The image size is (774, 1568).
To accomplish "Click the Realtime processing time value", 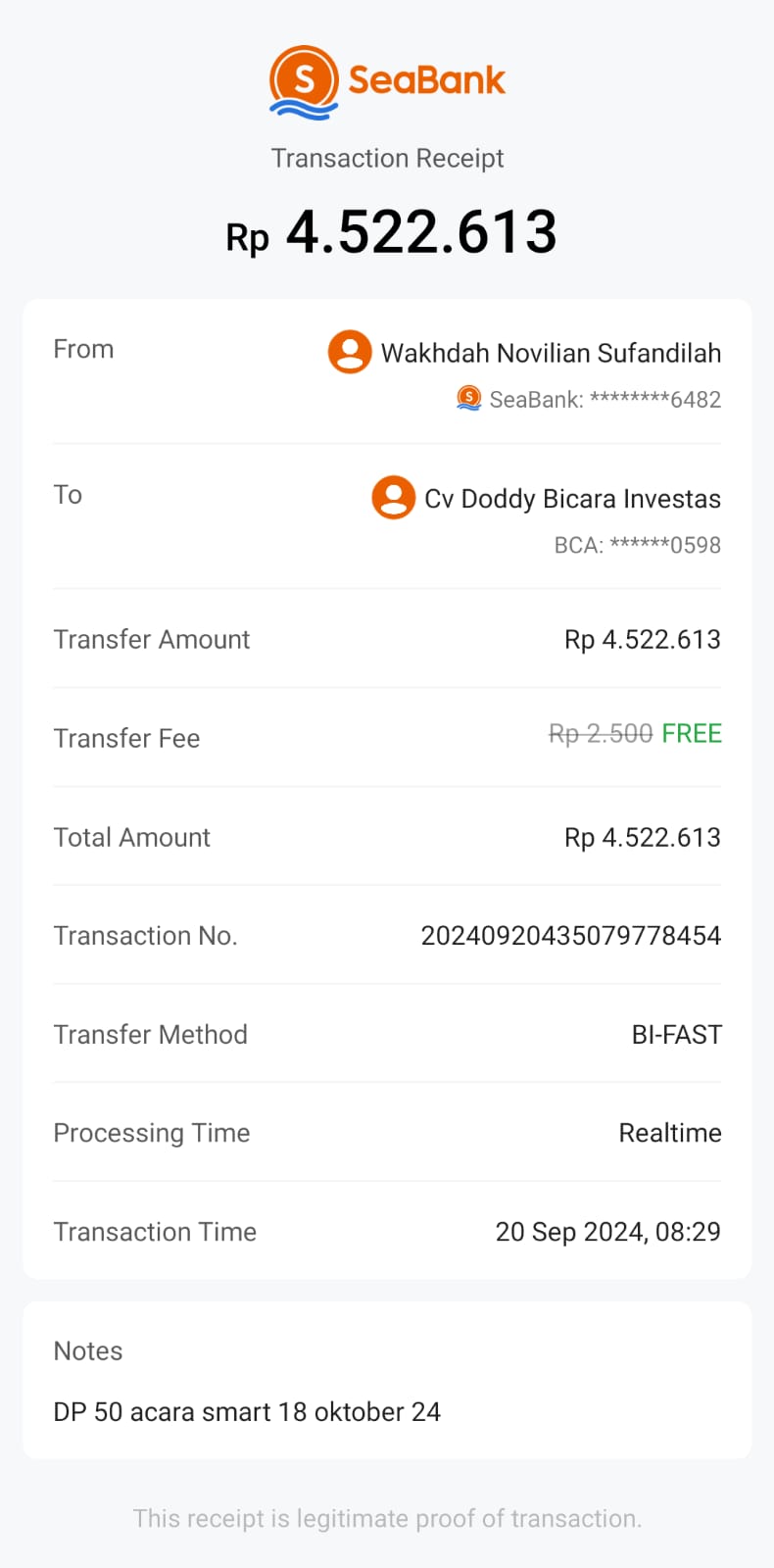I will pyautogui.click(x=670, y=1133).
